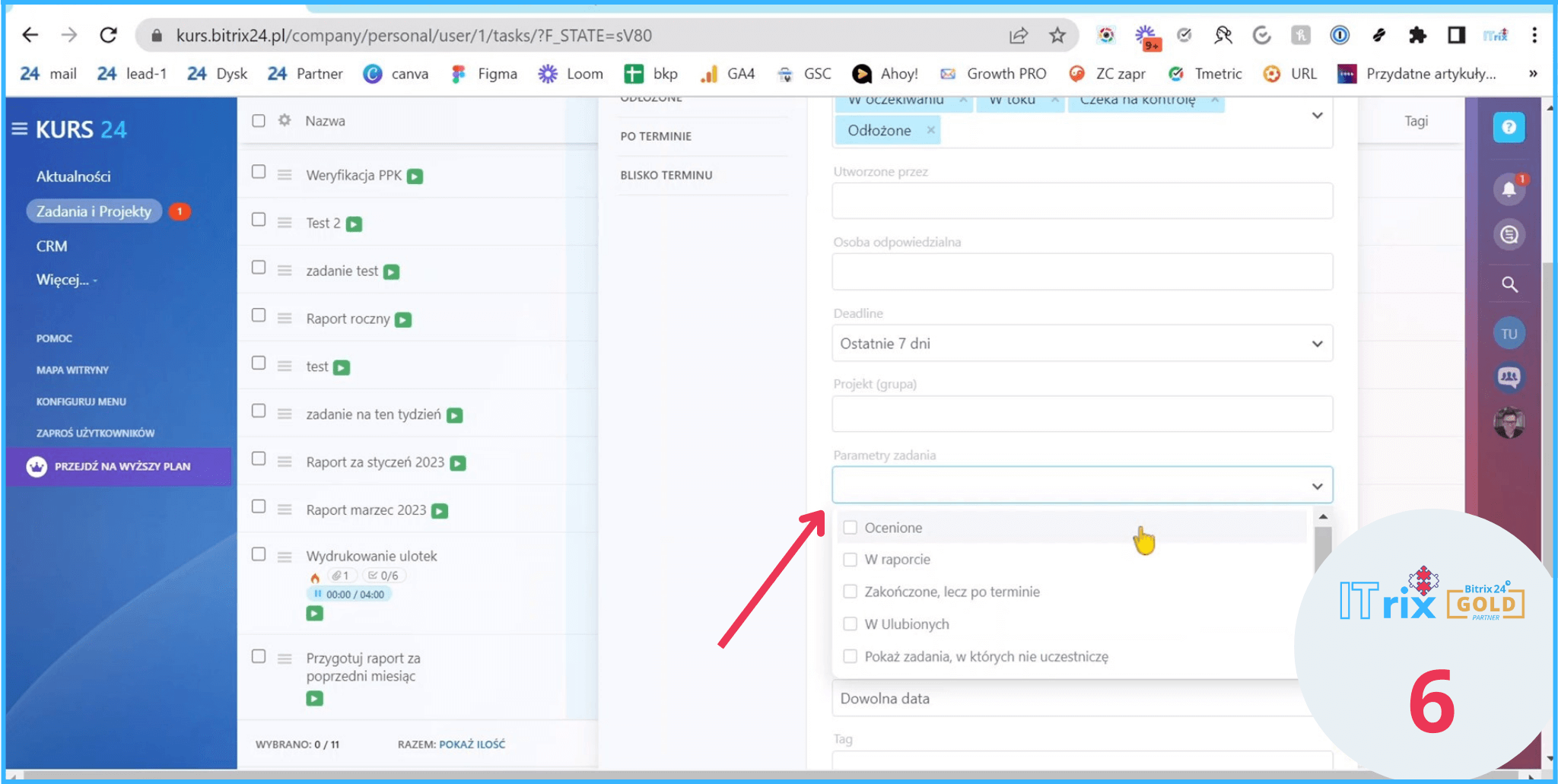Expand the Więcej sidebar menu

coord(66,280)
